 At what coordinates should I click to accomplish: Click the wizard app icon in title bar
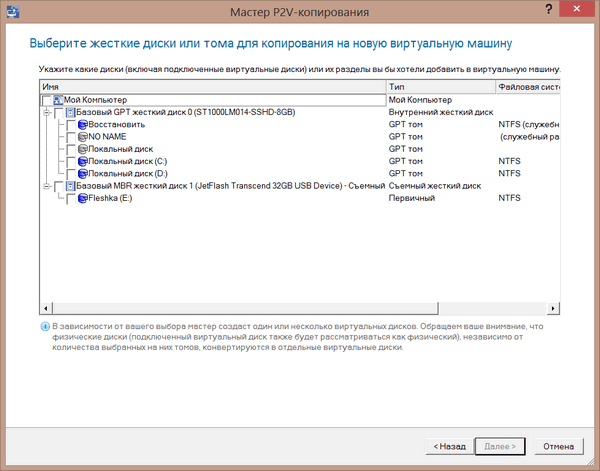pyautogui.click(x=13, y=11)
